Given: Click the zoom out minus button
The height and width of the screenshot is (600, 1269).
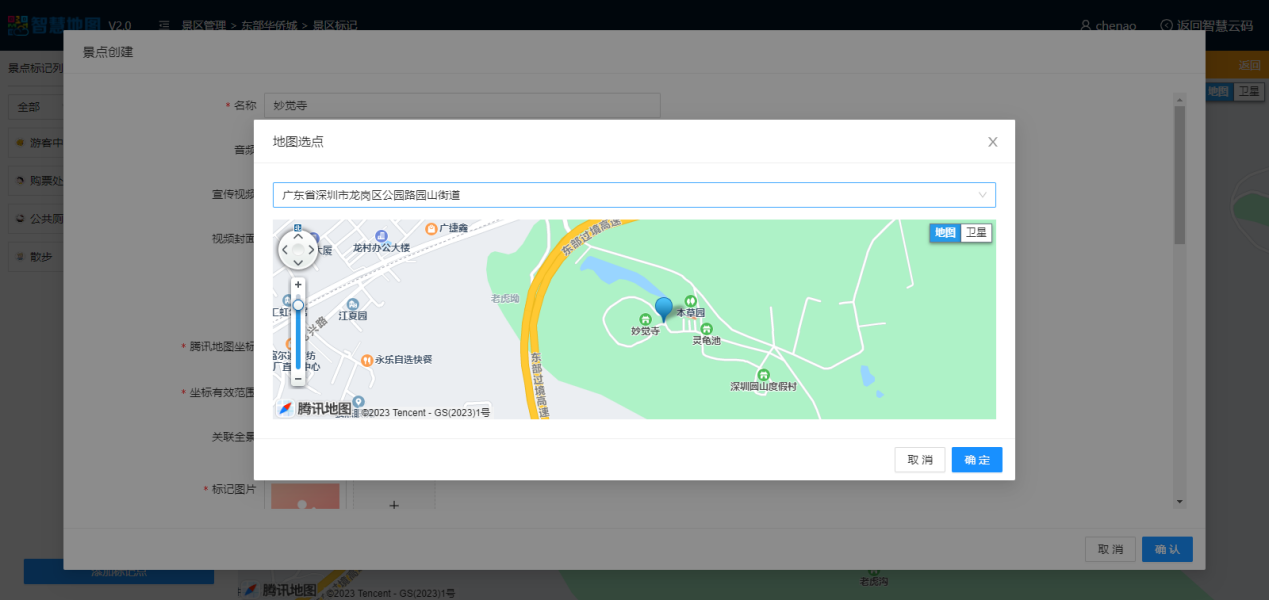Looking at the screenshot, I should (x=298, y=379).
